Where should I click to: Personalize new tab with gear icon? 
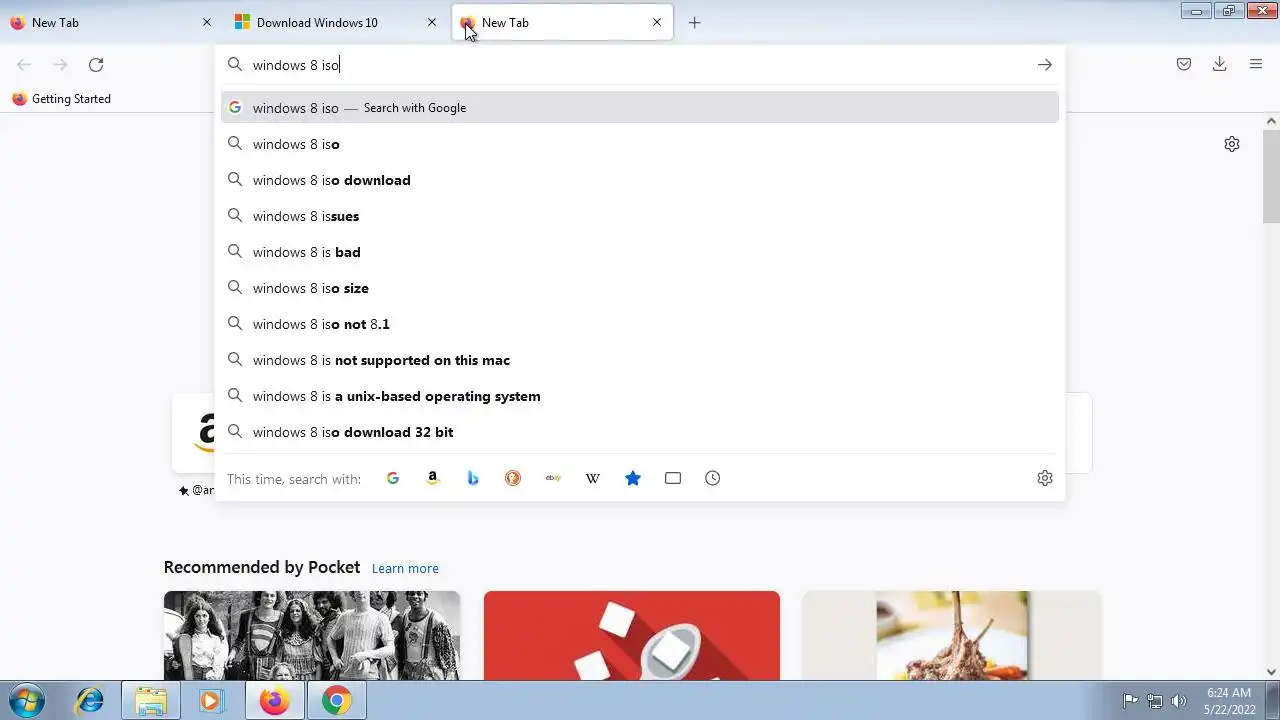1232,144
